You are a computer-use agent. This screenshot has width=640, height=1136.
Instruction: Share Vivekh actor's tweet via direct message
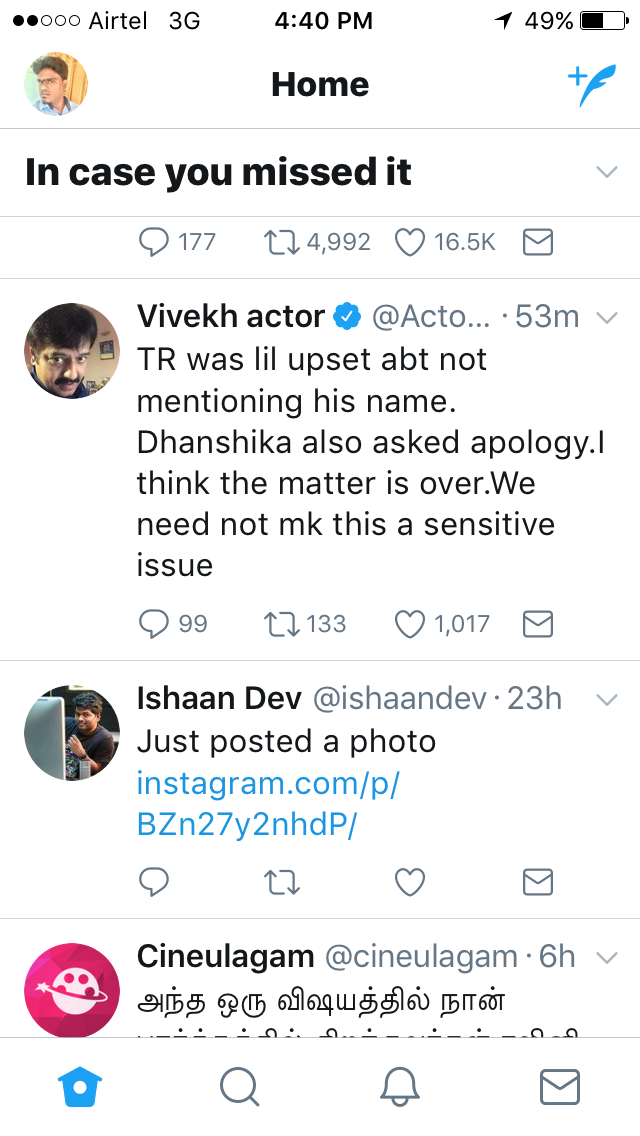pos(538,624)
